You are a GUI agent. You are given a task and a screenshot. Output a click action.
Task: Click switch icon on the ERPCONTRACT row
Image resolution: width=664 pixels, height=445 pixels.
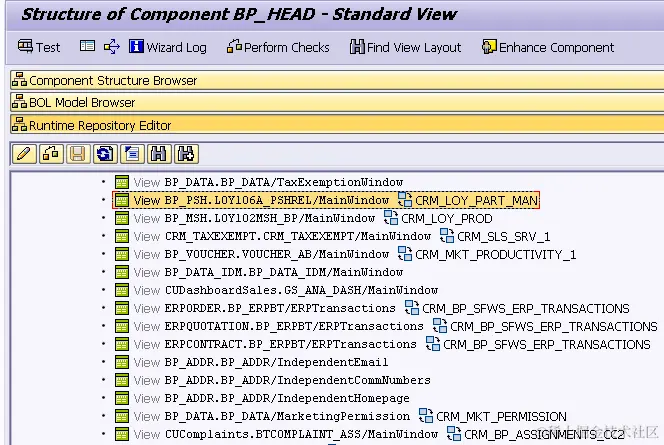pyautogui.click(x=433, y=343)
